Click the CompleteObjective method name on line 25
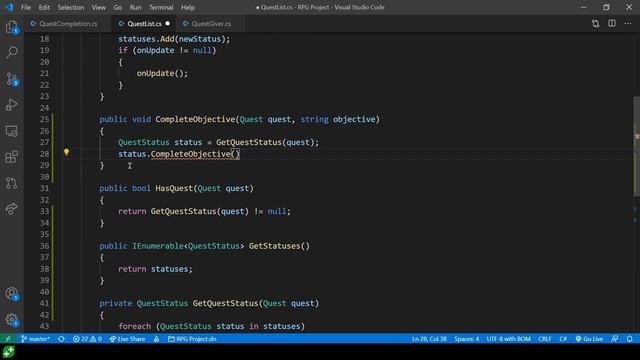 pyautogui.click(x=195, y=119)
